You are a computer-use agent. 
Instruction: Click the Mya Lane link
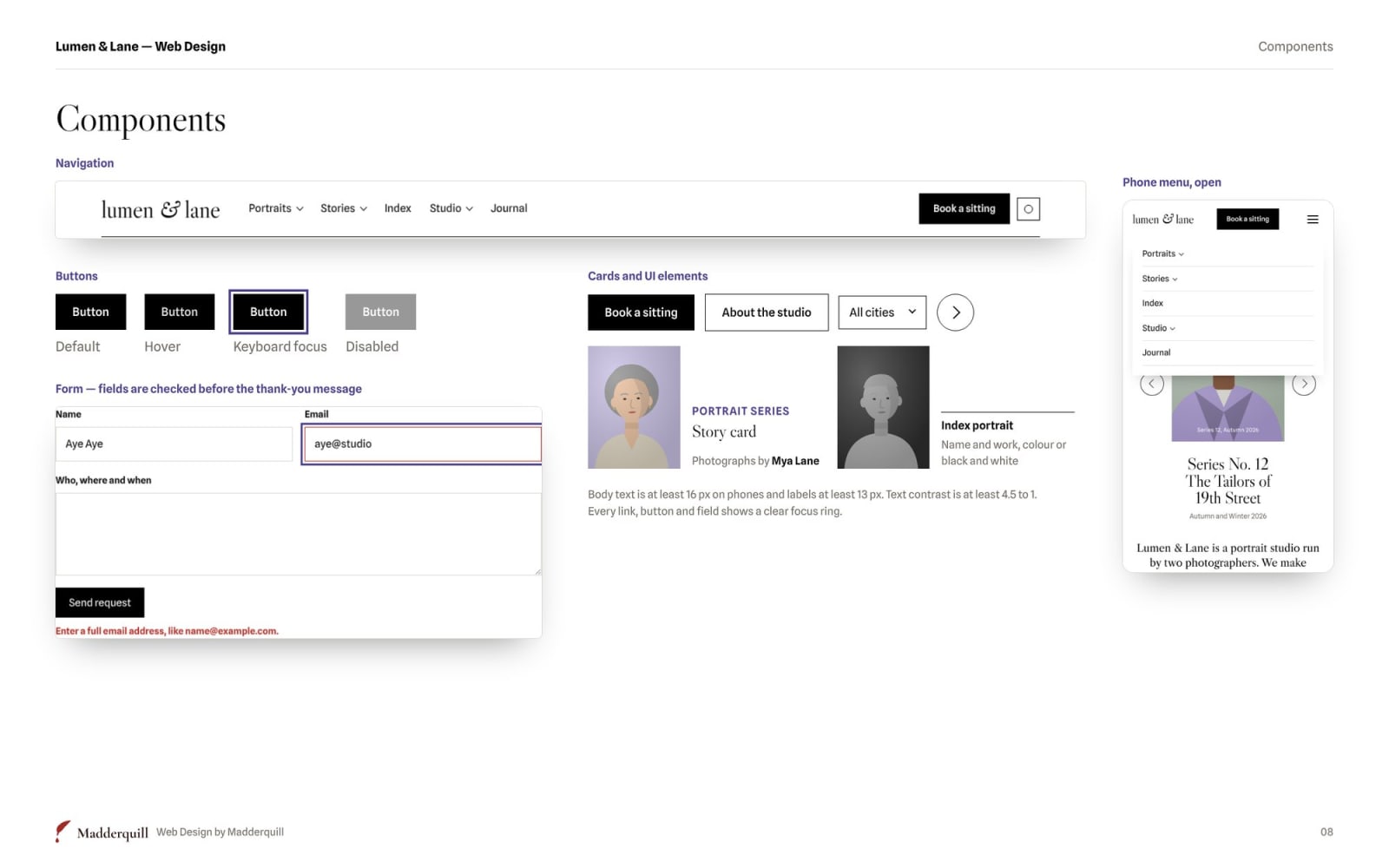(795, 461)
